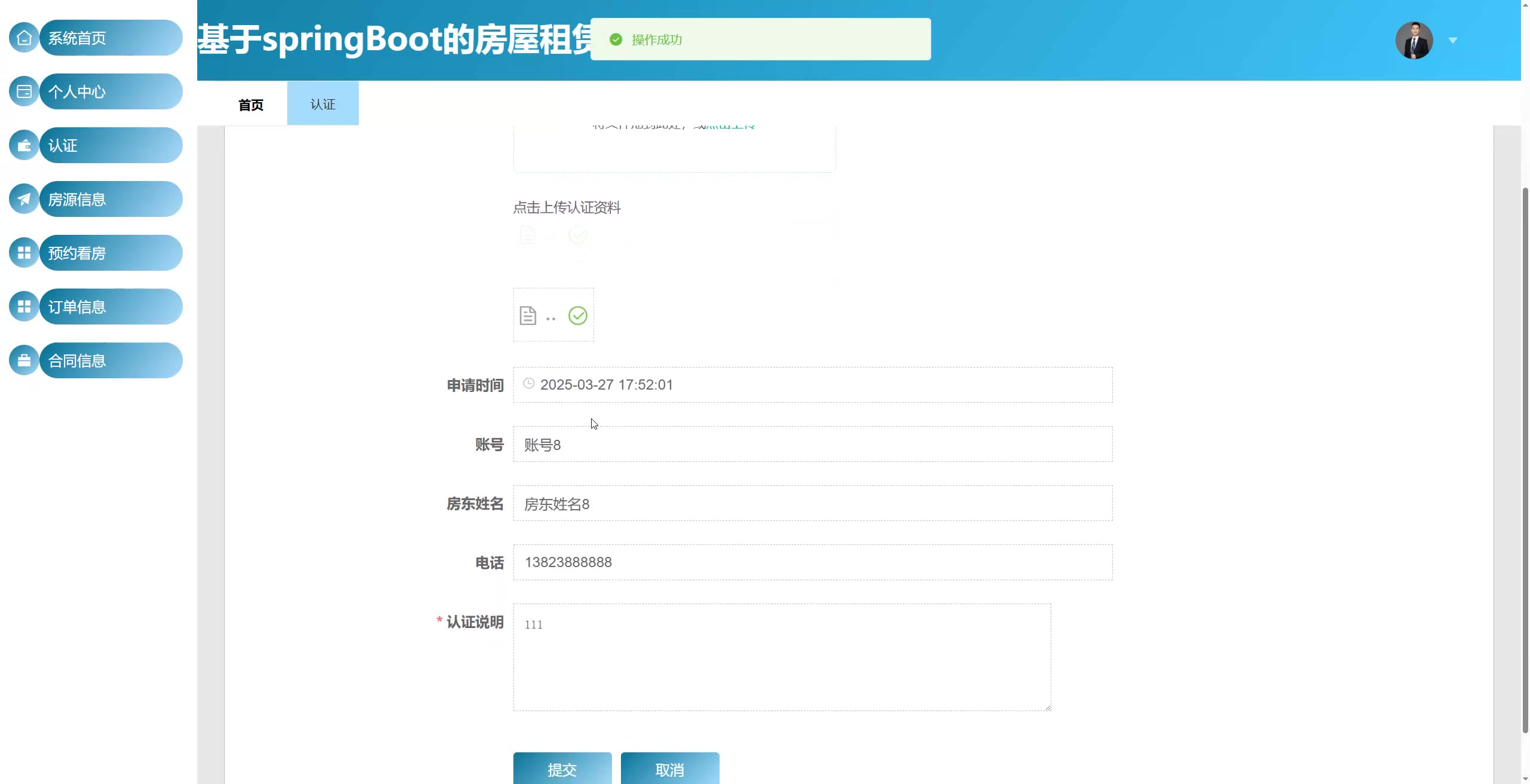Click into the 认证说明 text area

coord(782,657)
